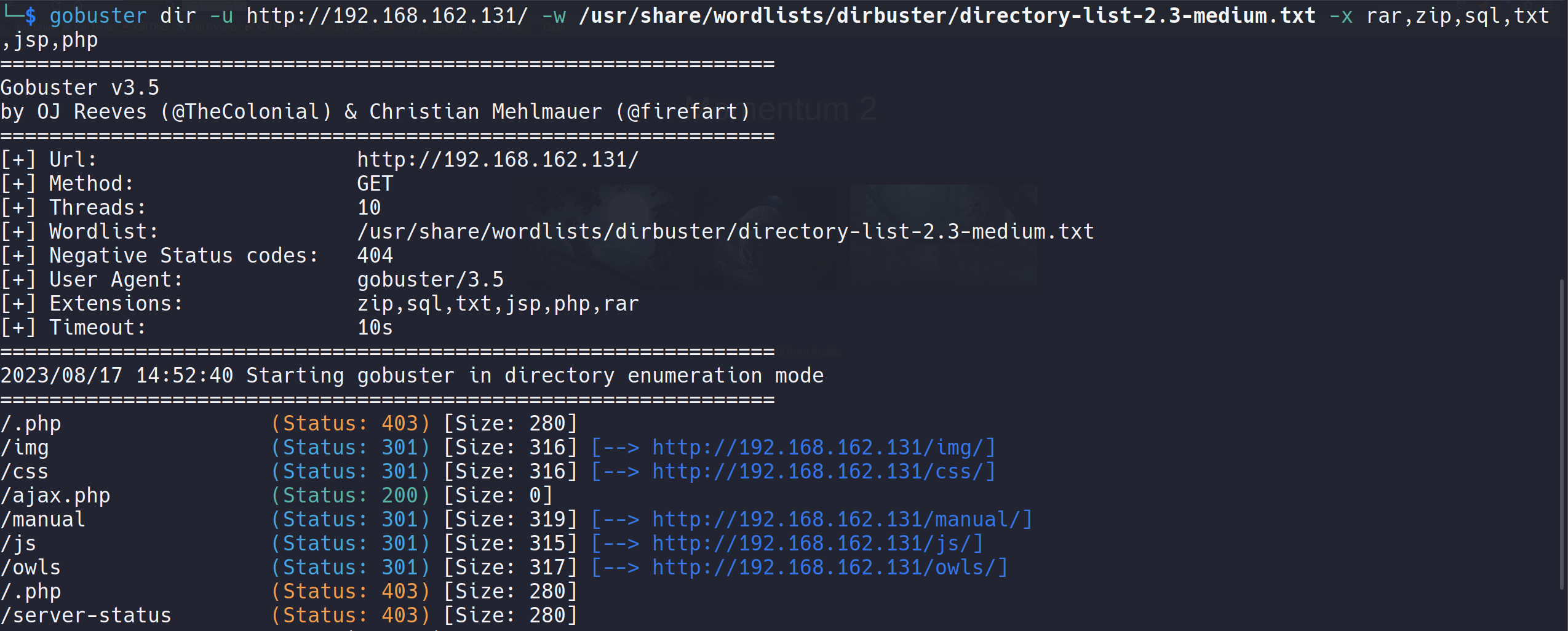Click the /manual directory path
The image size is (1568, 631).
pyautogui.click(x=43, y=520)
